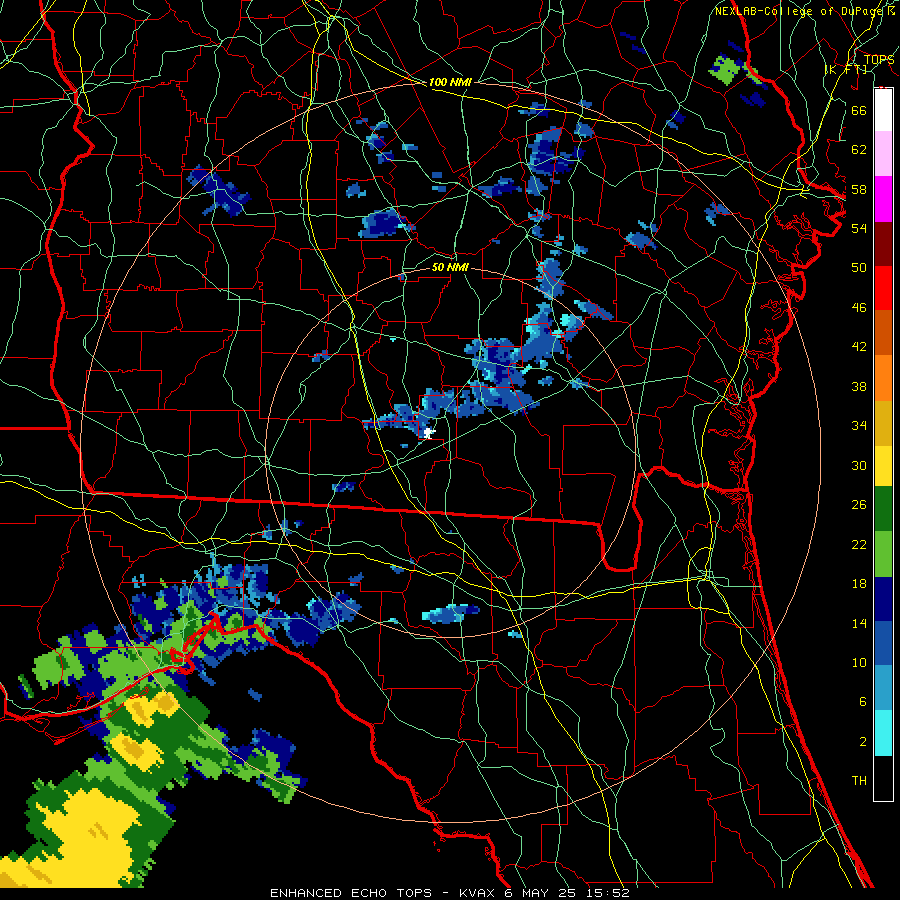This screenshot has height=900, width=900.
Task: Click the legend value '46'
Action: [x=859, y=308]
